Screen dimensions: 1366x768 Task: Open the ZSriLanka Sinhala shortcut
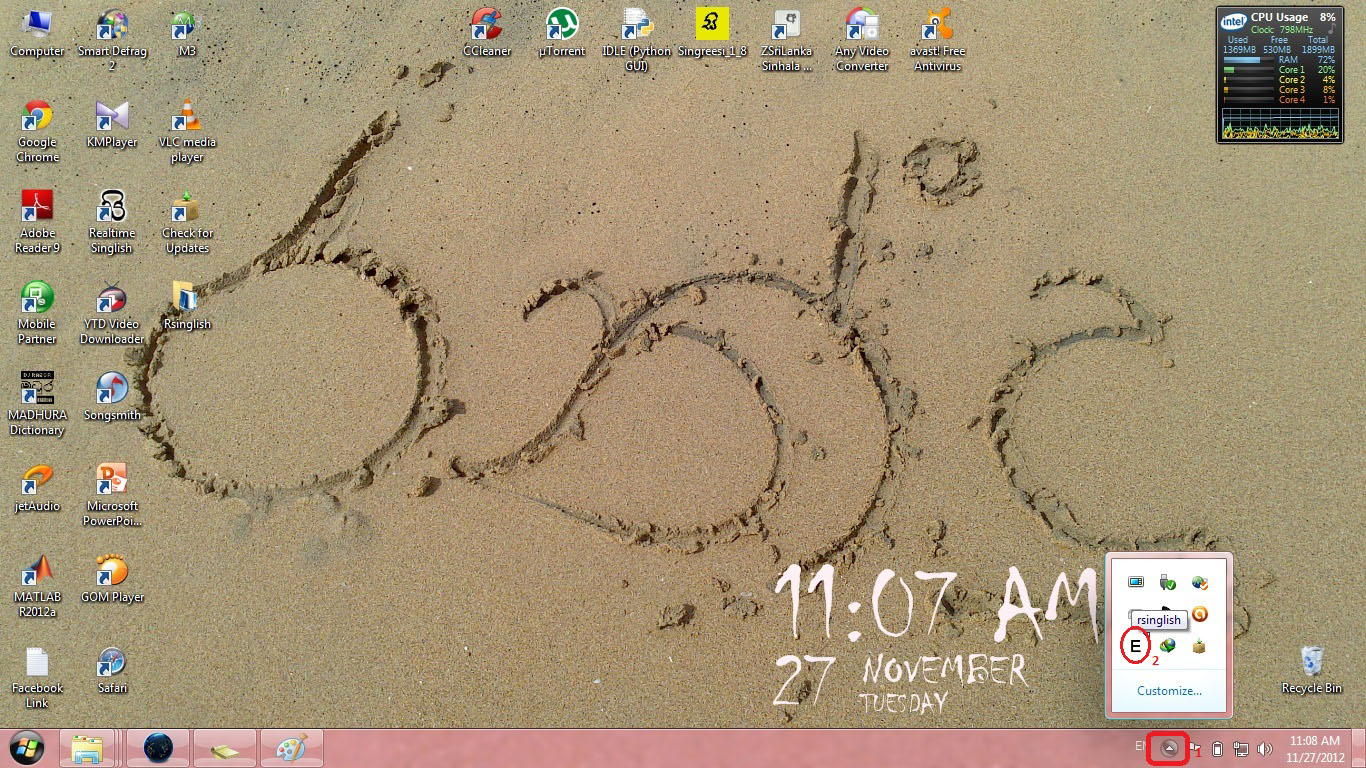787,41
